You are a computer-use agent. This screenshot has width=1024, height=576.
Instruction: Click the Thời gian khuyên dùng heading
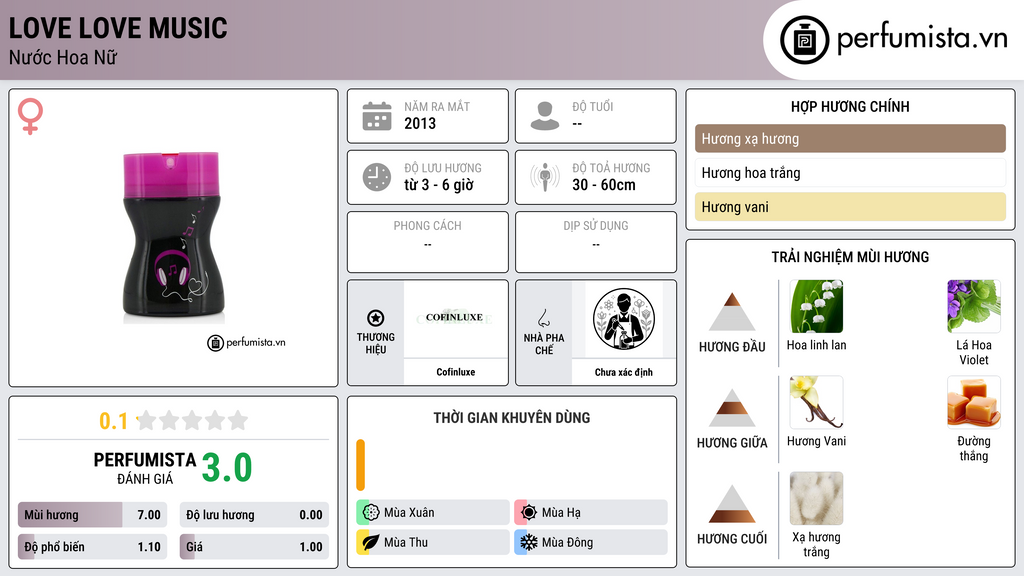click(512, 418)
